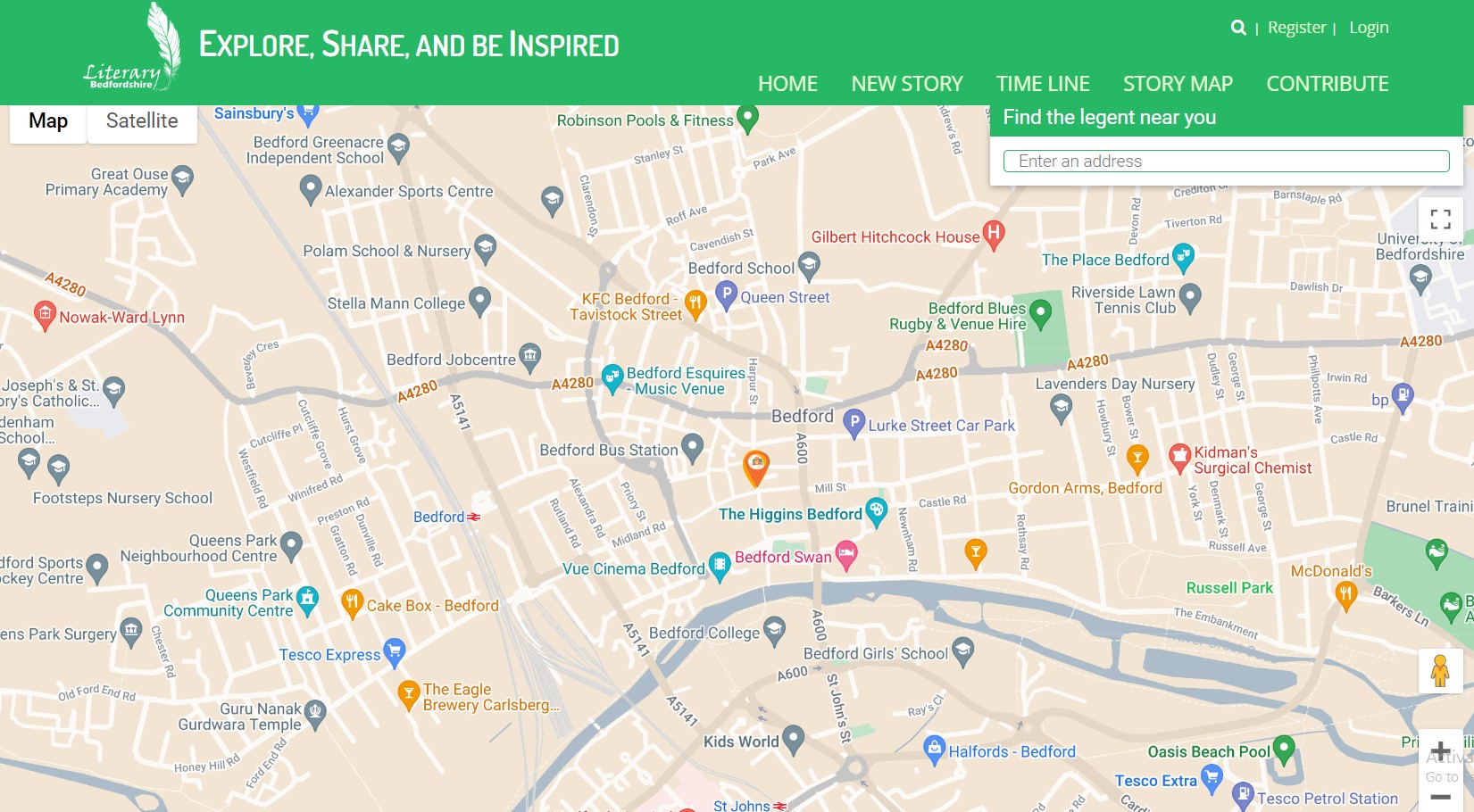Select Lavenders Day Nursery pin
This screenshot has height=812, width=1474.
1061,409
